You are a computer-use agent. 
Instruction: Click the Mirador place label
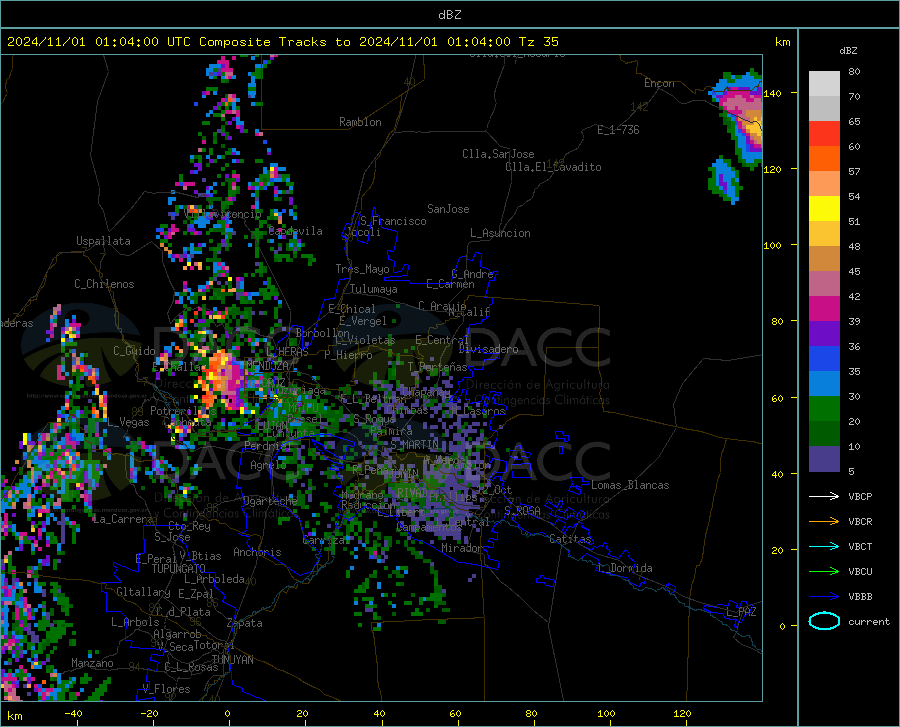point(462,548)
